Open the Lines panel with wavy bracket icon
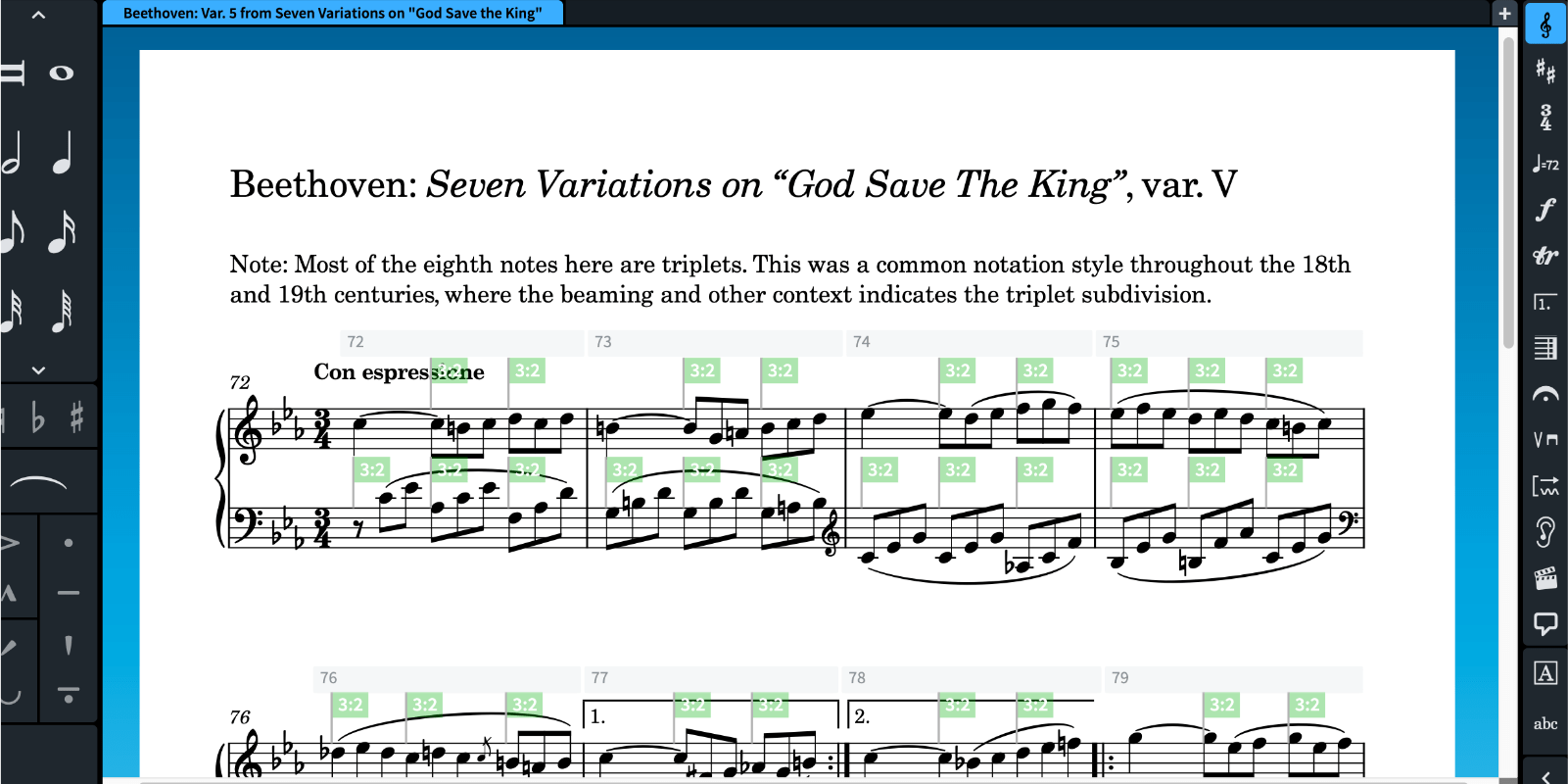 (1545, 486)
